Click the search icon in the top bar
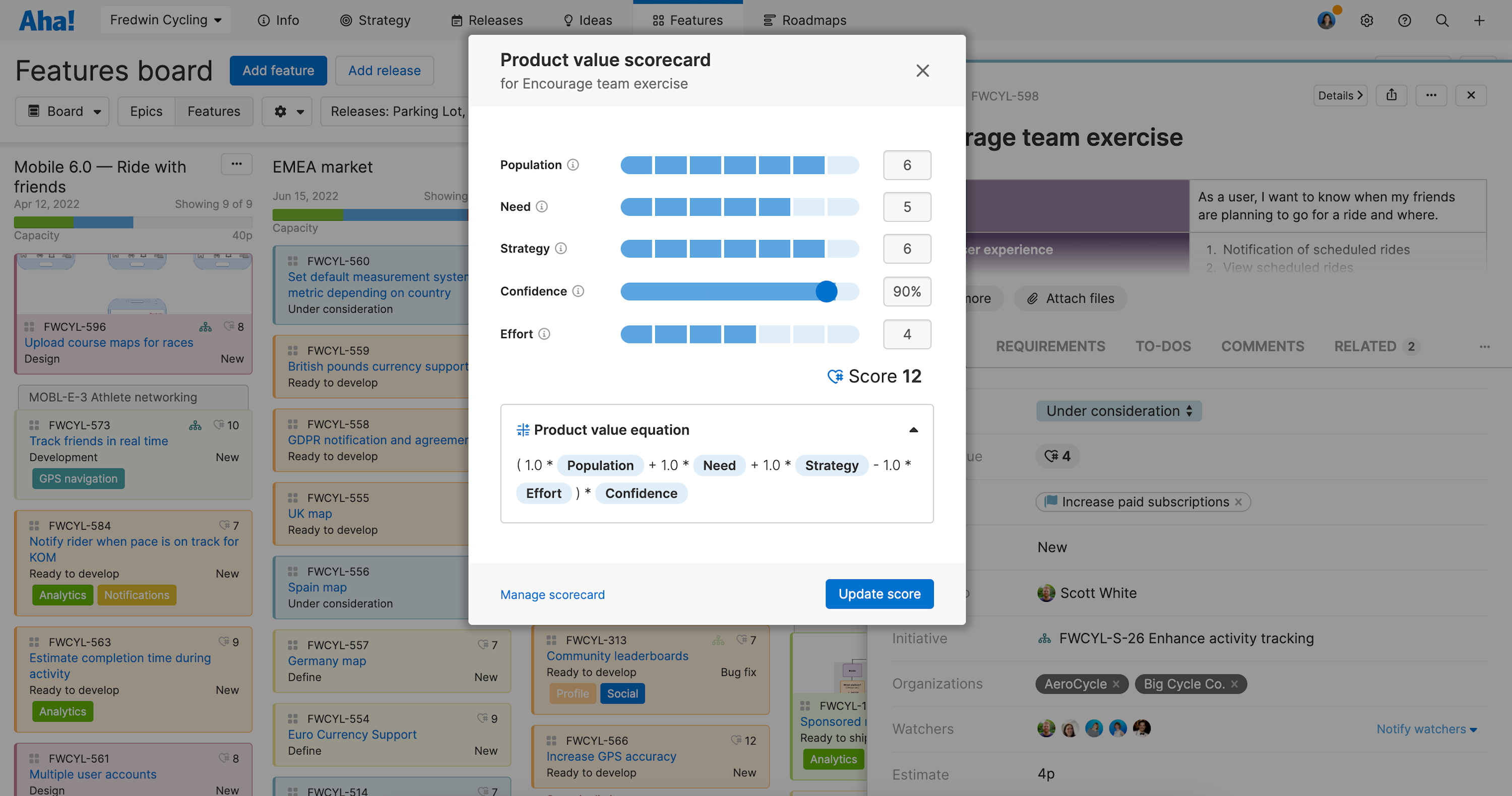 tap(1441, 20)
